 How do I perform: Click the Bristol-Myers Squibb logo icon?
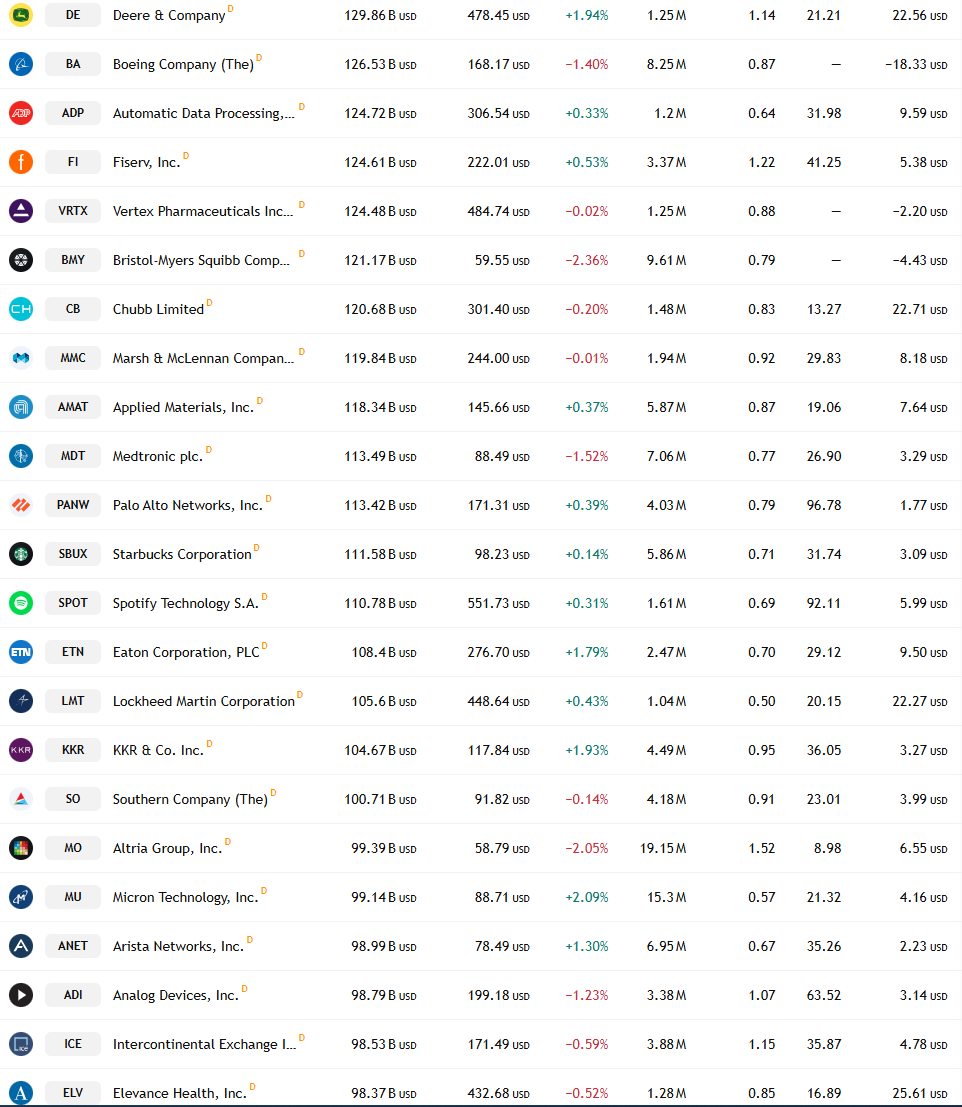21,260
